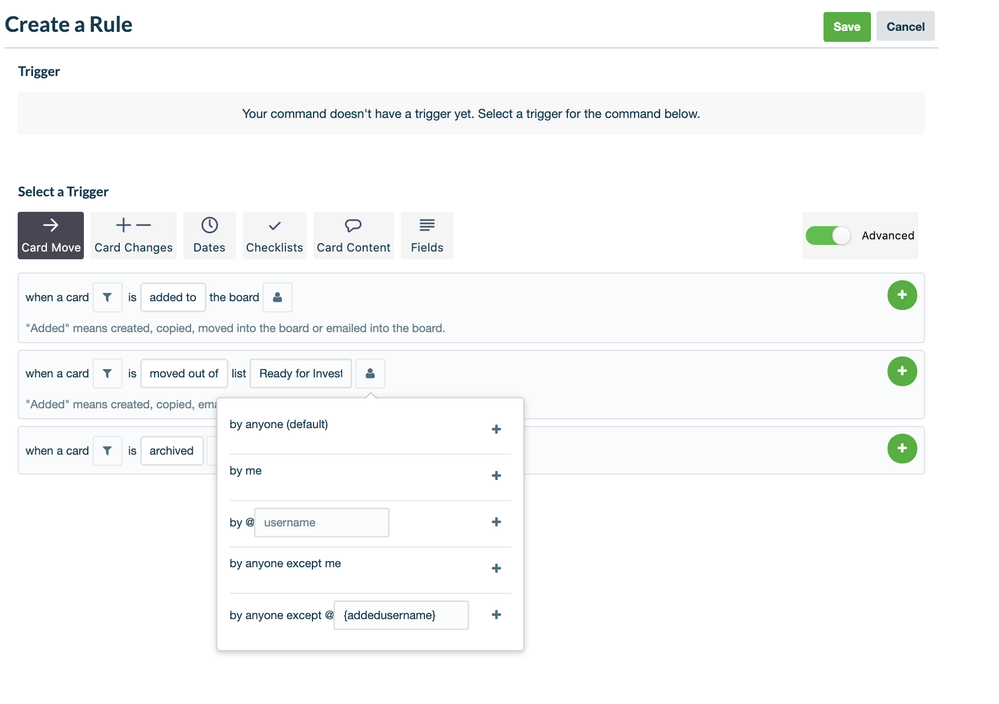Select 'by me' option text
The height and width of the screenshot is (704, 999).
[245, 471]
